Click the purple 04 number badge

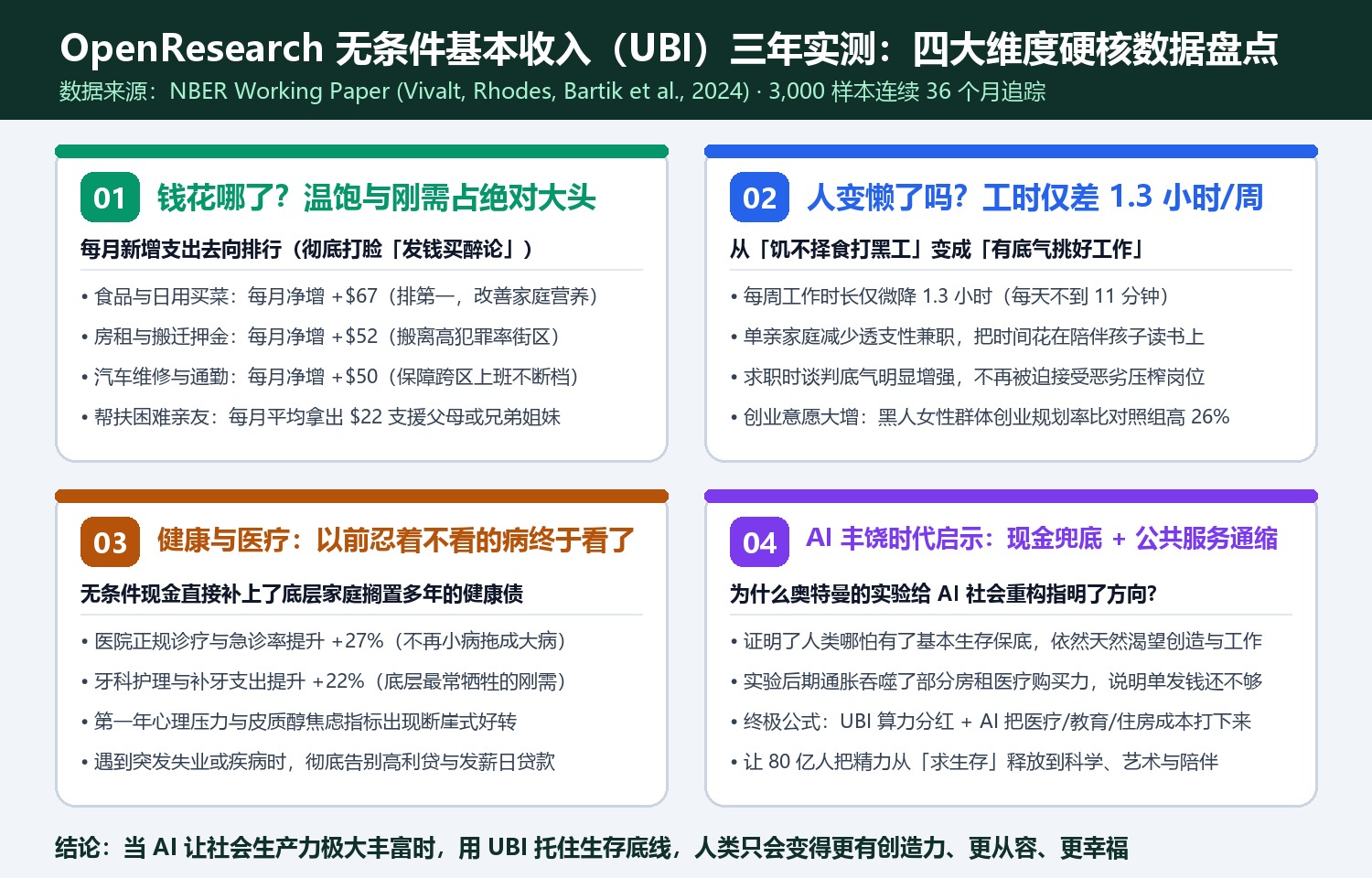[759, 542]
